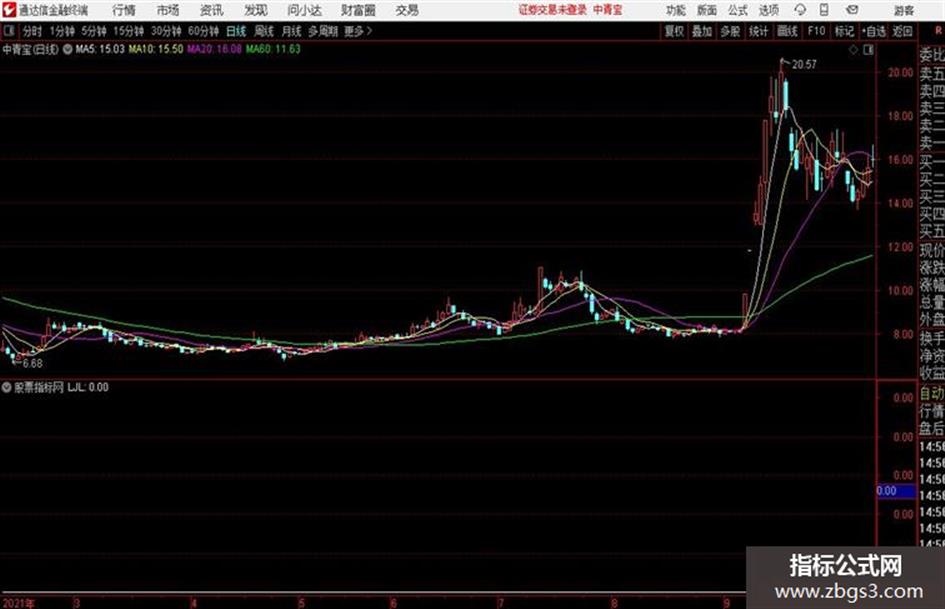Switch to 60分钟 chart period

point(203,31)
